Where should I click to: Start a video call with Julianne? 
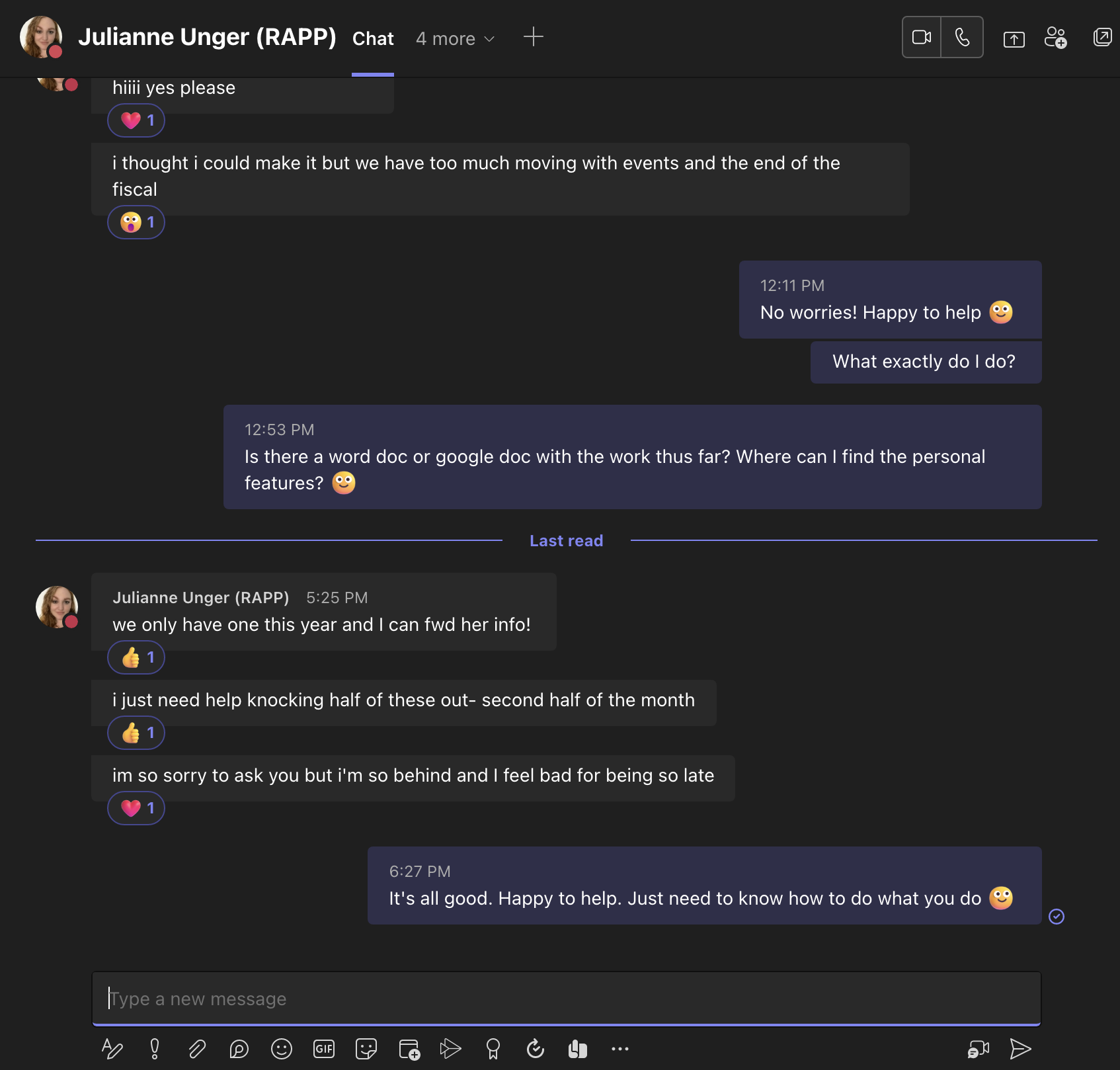point(921,37)
